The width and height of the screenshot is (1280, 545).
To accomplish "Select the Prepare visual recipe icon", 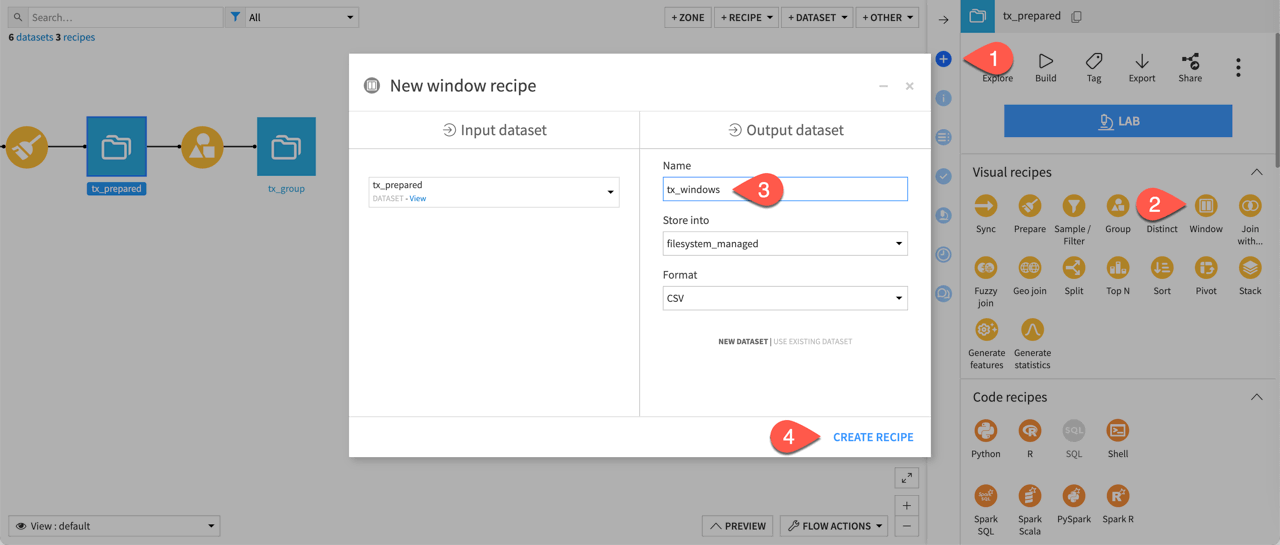I will coord(1030,206).
